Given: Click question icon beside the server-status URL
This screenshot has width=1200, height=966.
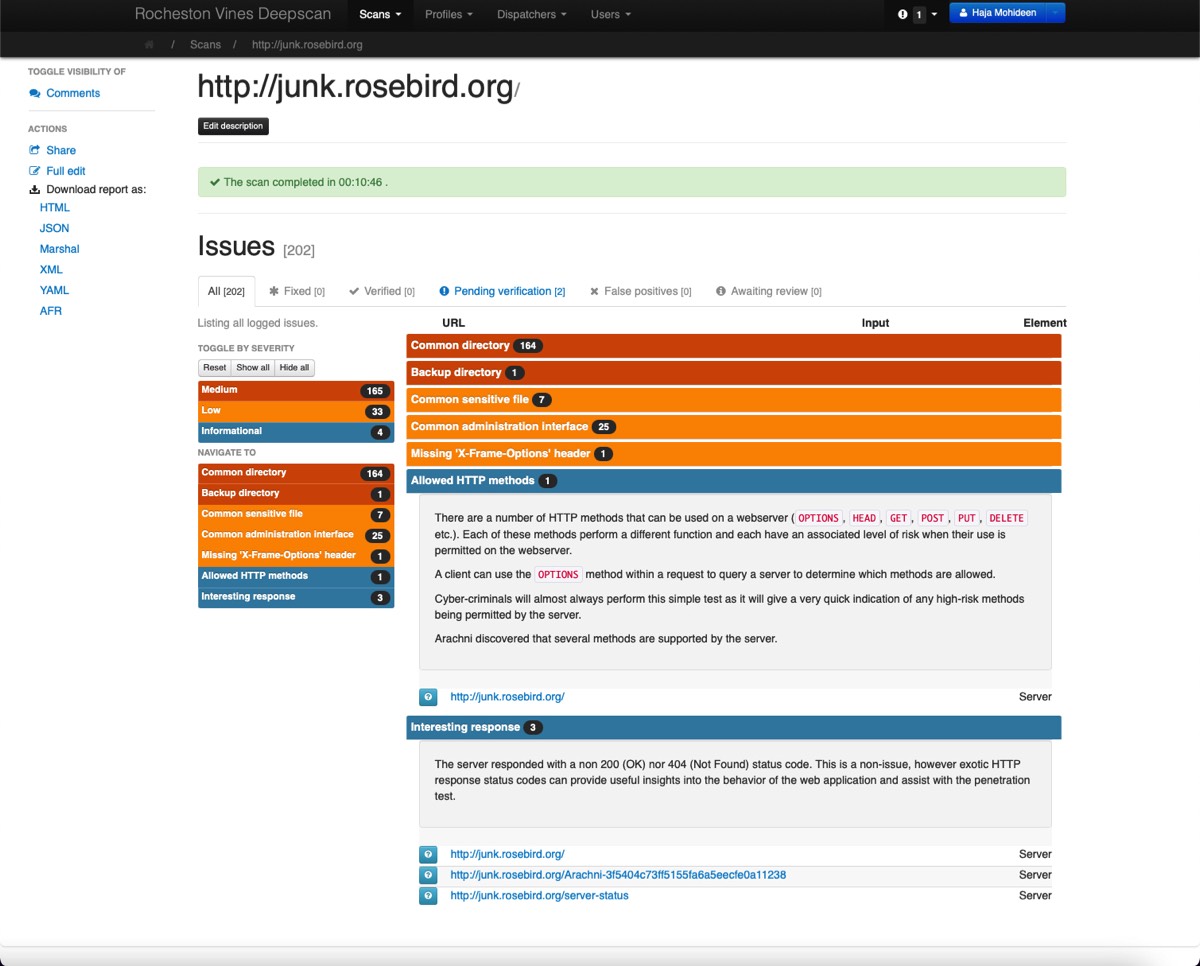Looking at the screenshot, I should [x=428, y=896].
